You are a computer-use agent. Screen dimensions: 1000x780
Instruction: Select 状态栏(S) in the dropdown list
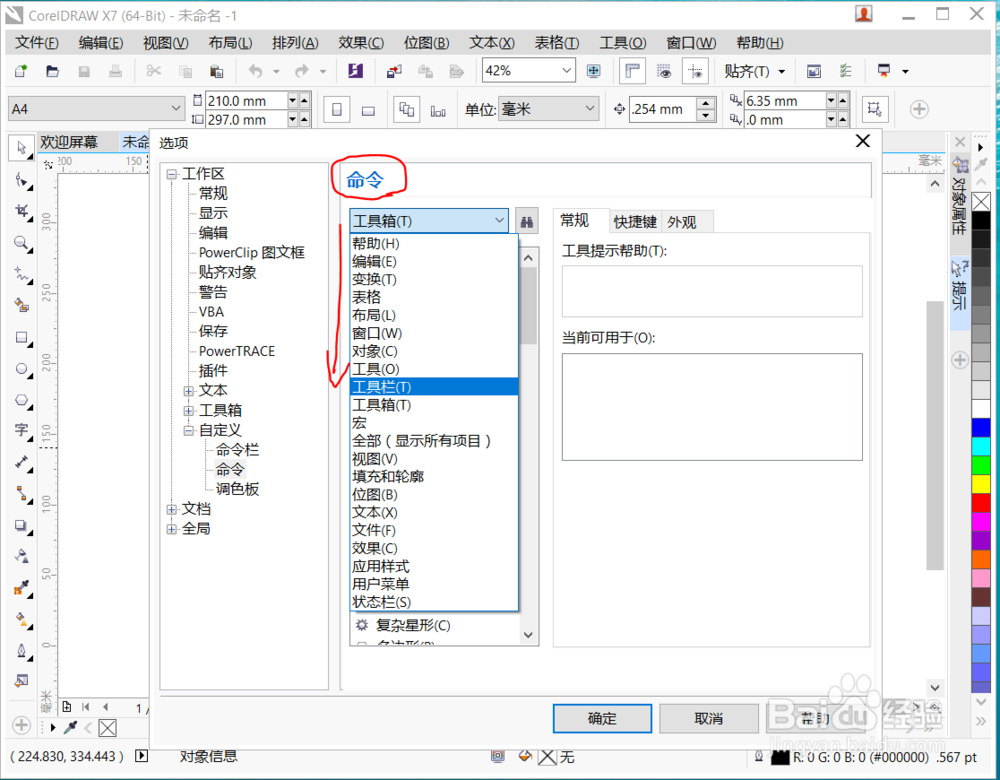(x=434, y=602)
